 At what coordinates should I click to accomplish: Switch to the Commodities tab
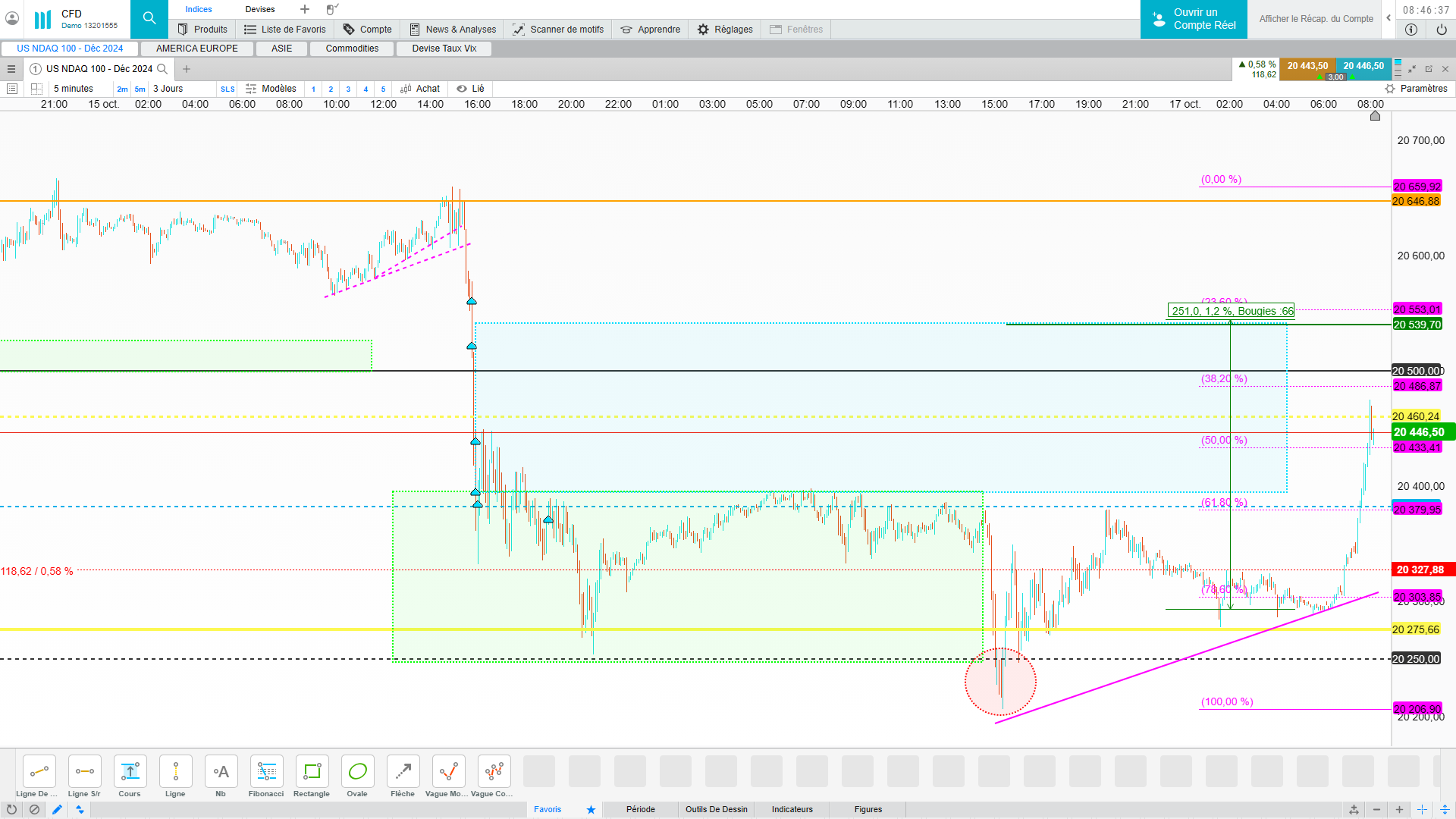pos(352,49)
